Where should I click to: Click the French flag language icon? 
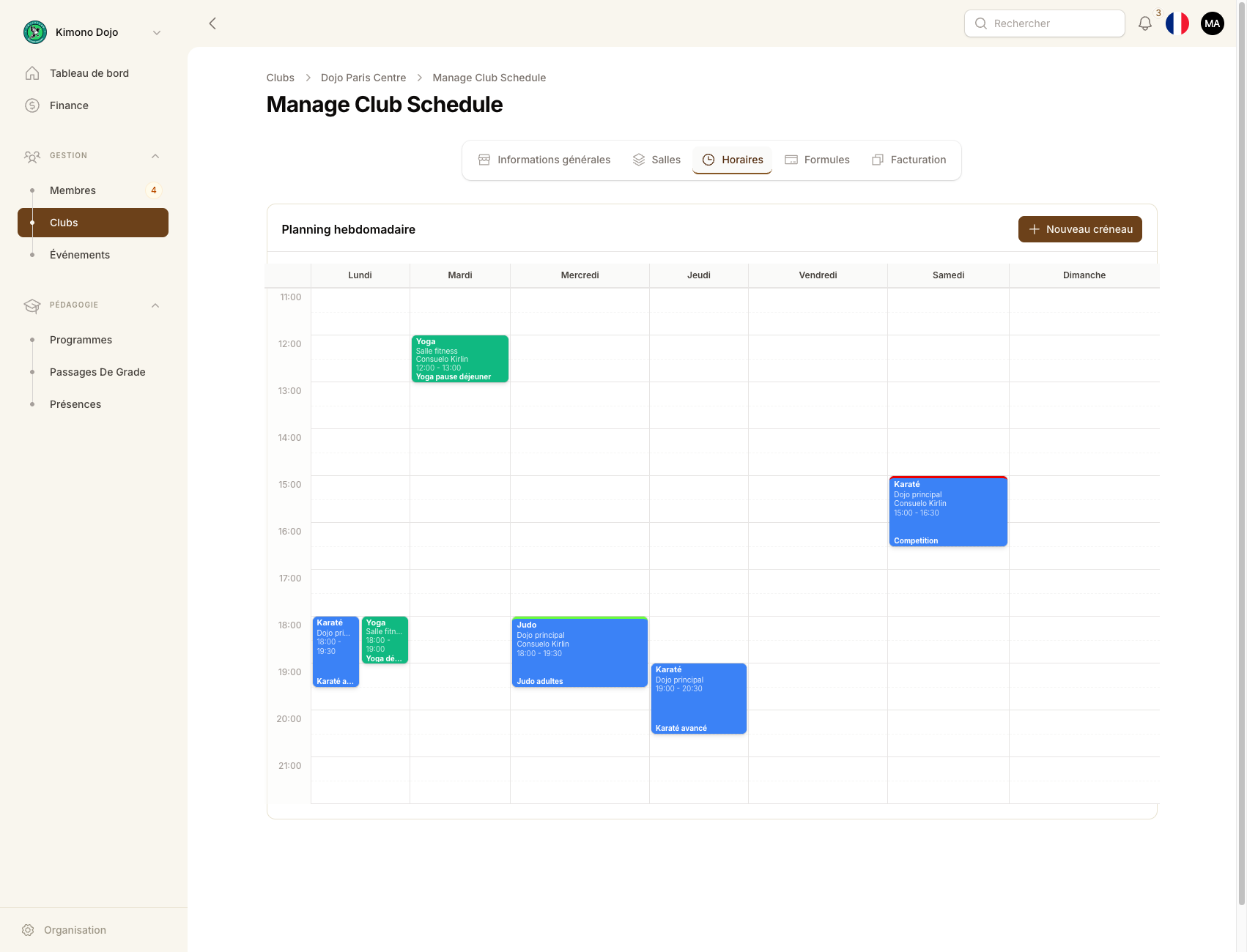1177,23
